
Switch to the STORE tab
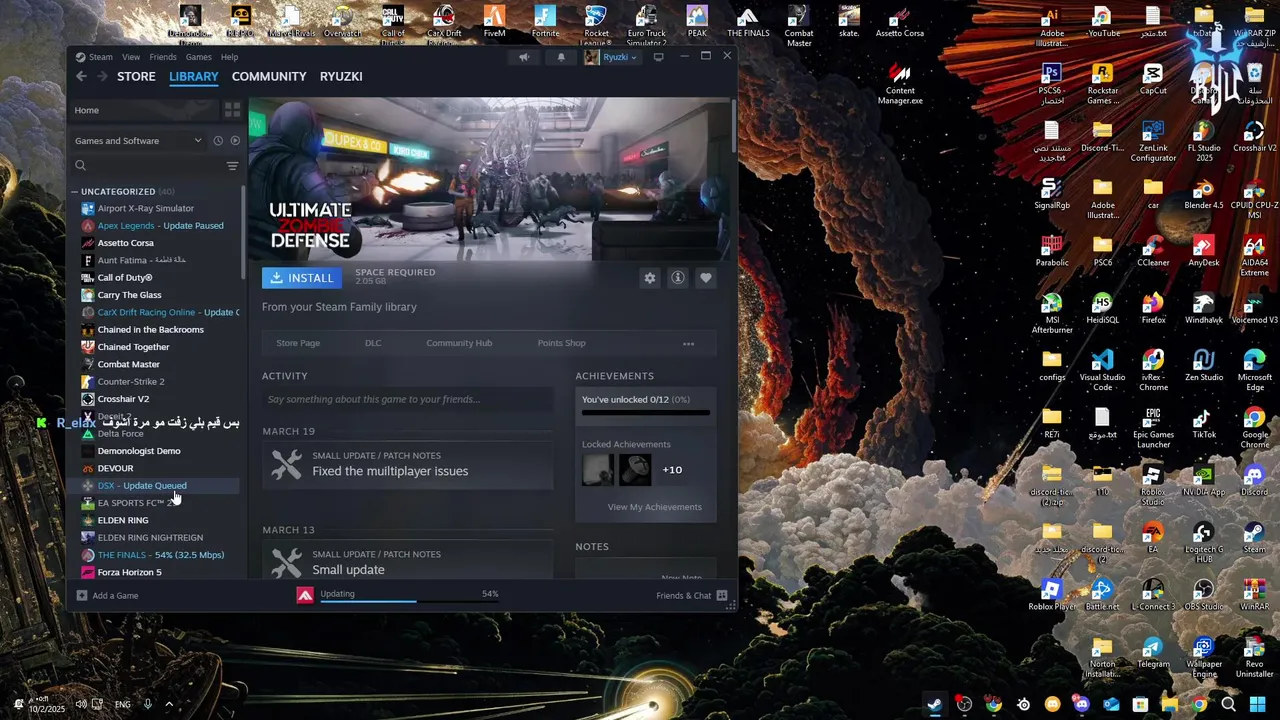136,76
